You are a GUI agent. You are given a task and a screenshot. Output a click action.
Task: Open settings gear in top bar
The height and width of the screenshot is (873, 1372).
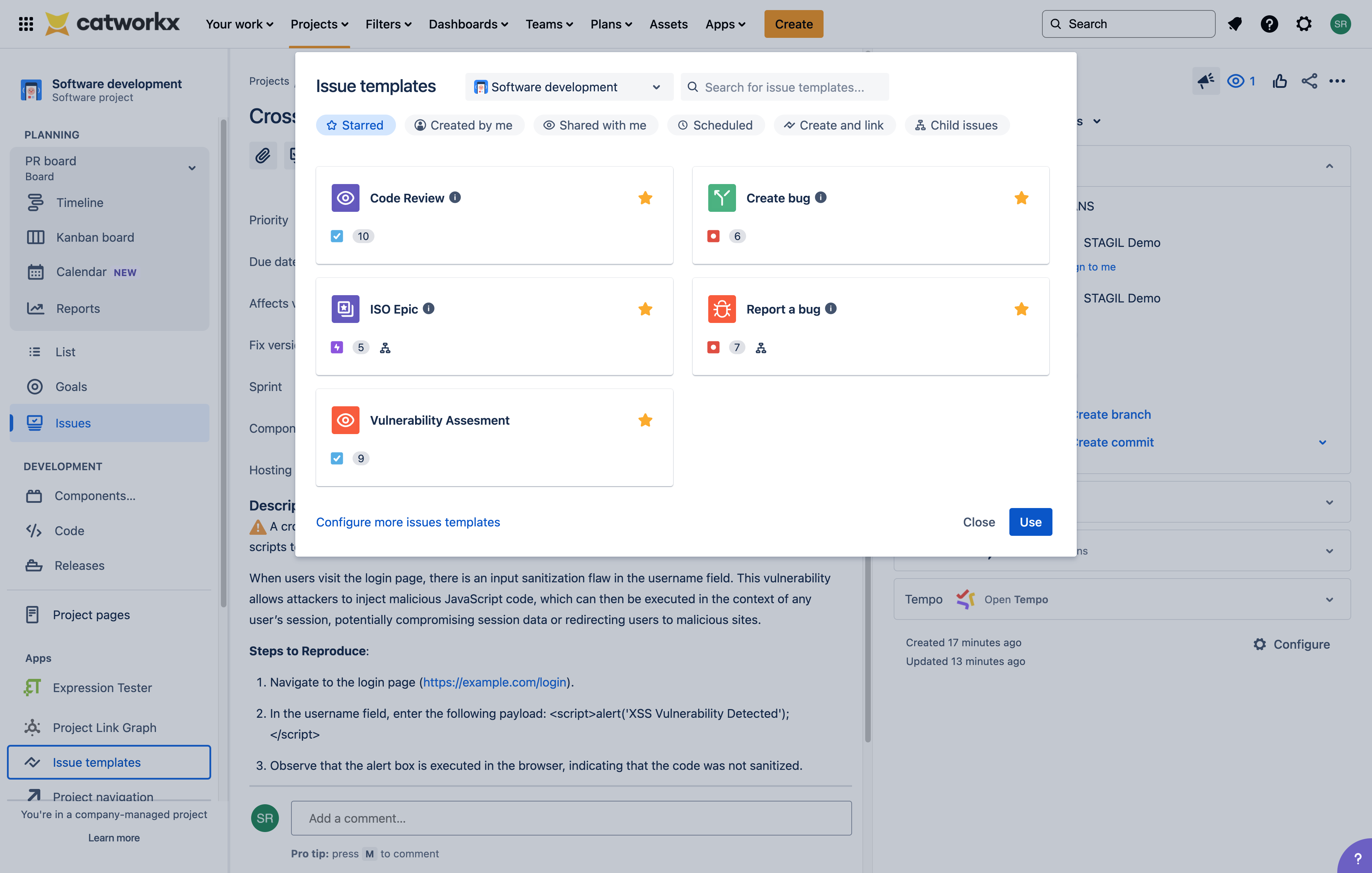coord(1304,24)
